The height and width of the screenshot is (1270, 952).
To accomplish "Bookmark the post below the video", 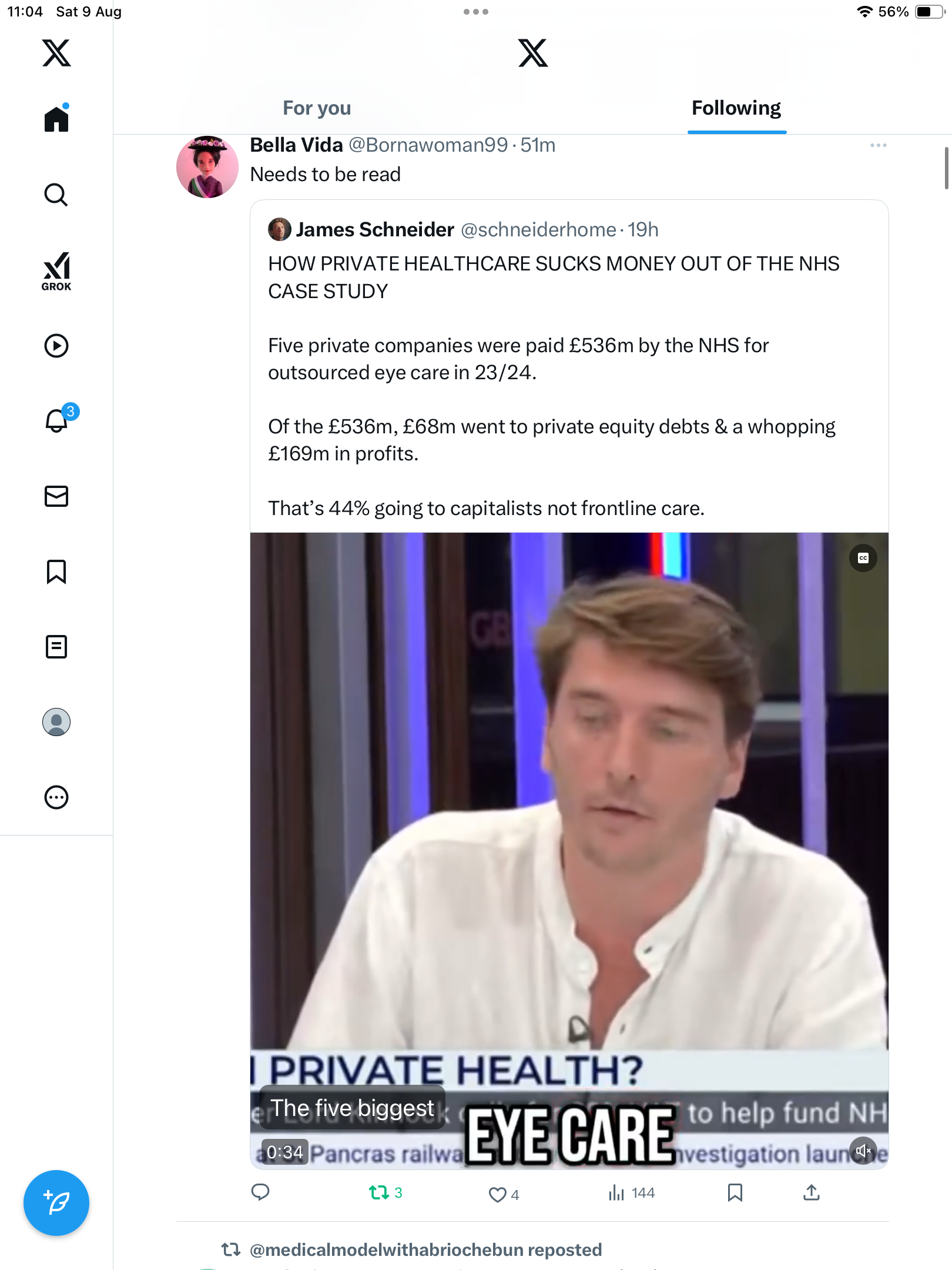I will coord(735,1192).
